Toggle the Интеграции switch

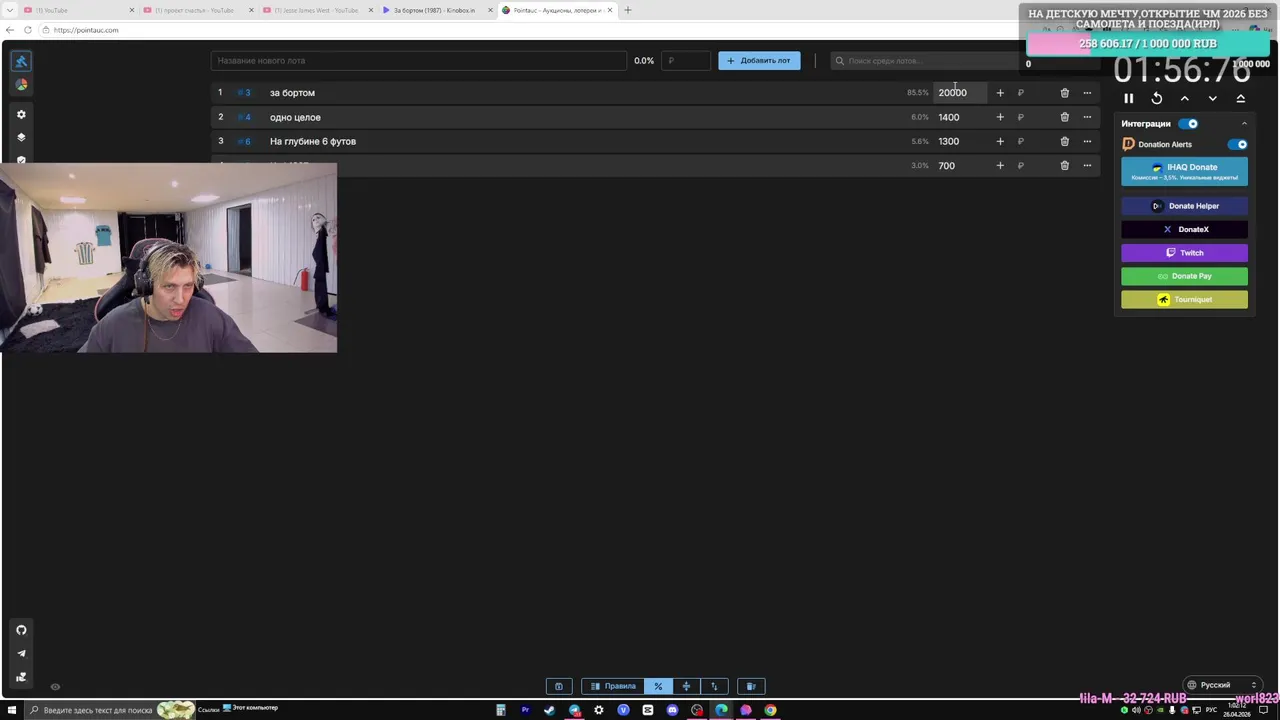coord(1188,124)
